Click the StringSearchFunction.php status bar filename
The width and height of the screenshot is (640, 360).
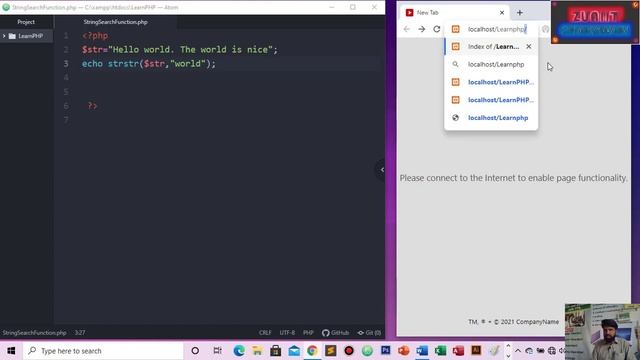(34, 333)
